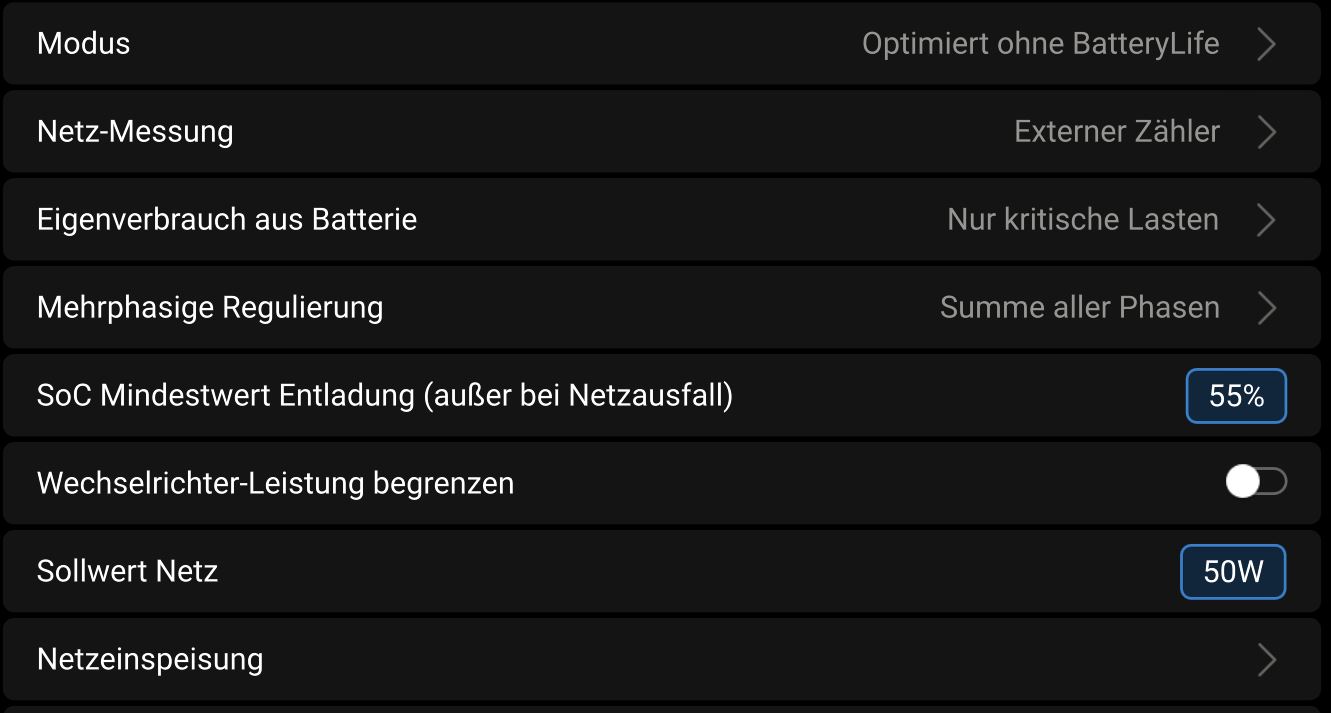Image resolution: width=1331 pixels, height=713 pixels.
Task: Open the Netzeinspeisung submenu
Action: 660,659
